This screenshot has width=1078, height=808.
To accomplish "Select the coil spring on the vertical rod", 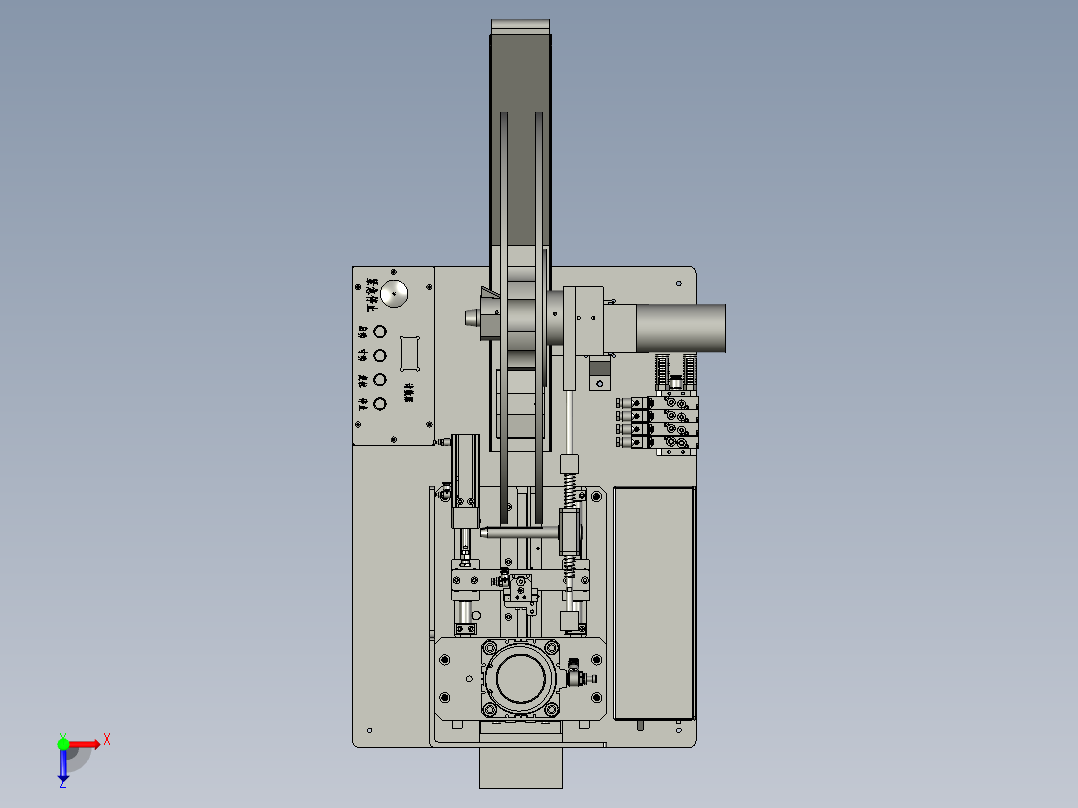I will [569, 490].
